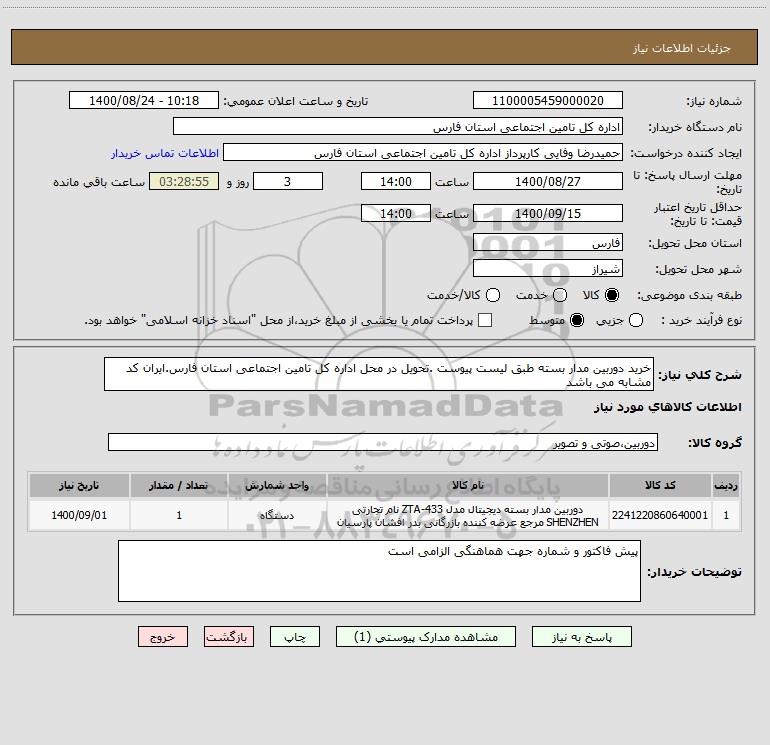Viewport: 770px width, 745px height.
Task: Select the کالا/خدمت radio option
Action: pyautogui.click(x=493, y=295)
